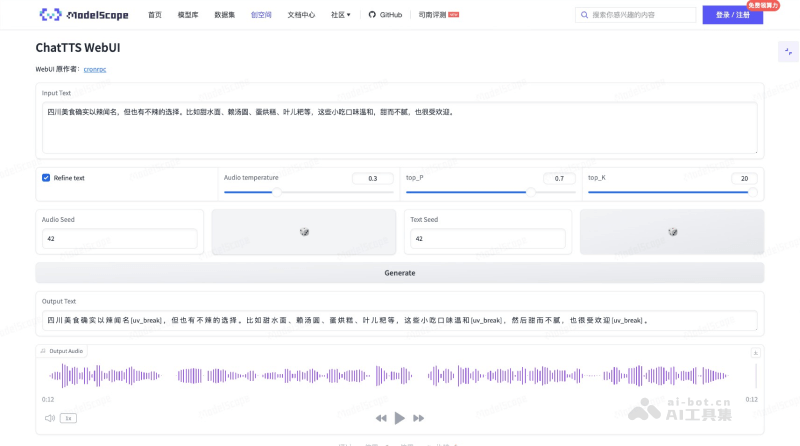Open the 创空间 tab
This screenshot has width=800, height=446.
click(260, 15)
